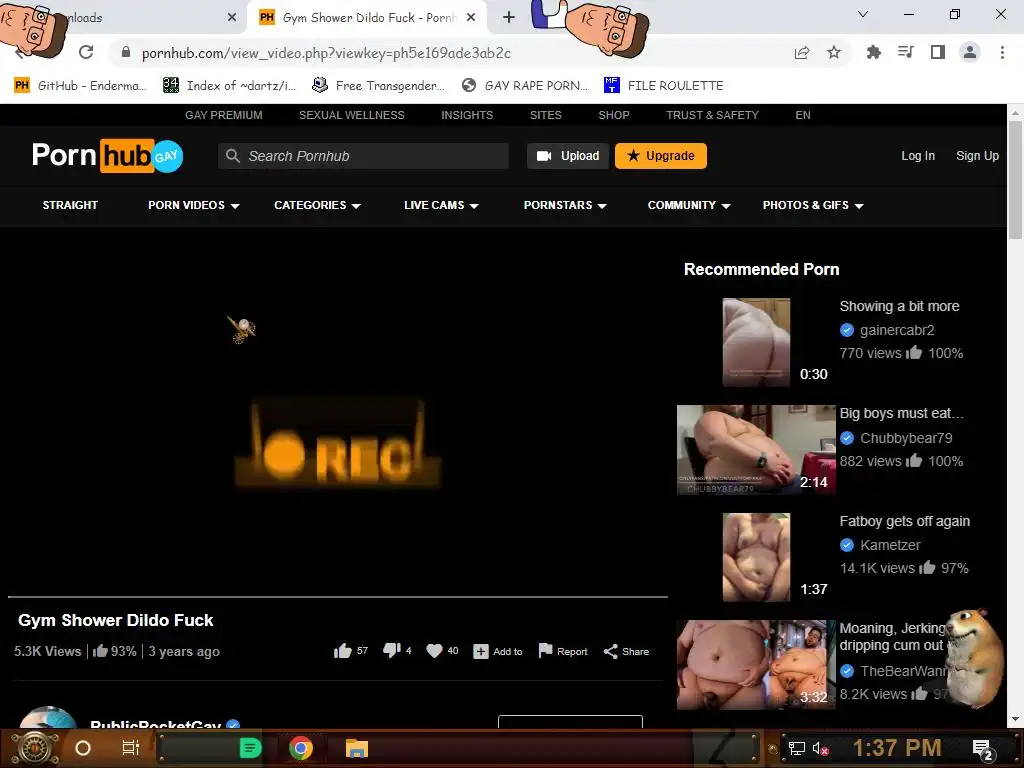Click the video player area

click(338, 418)
